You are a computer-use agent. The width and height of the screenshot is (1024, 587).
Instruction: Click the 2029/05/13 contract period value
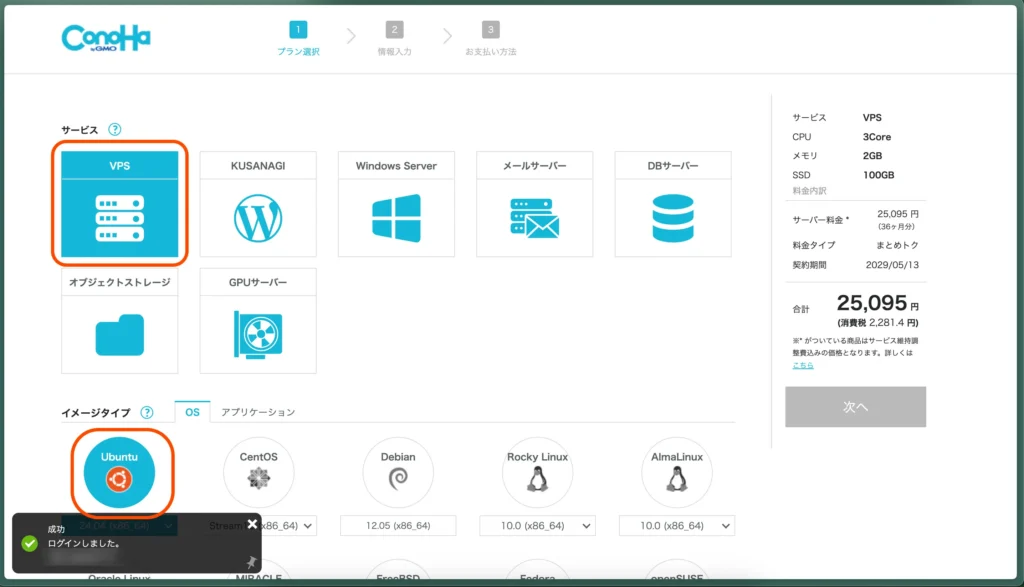892,265
